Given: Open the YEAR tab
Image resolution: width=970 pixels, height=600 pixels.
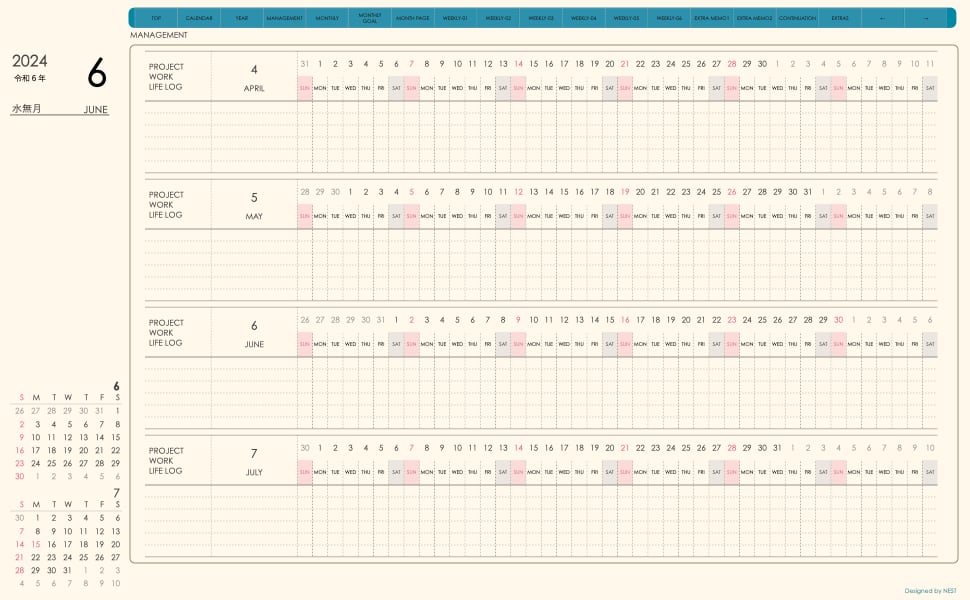Looking at the screenshot, I should pos(241,18).
